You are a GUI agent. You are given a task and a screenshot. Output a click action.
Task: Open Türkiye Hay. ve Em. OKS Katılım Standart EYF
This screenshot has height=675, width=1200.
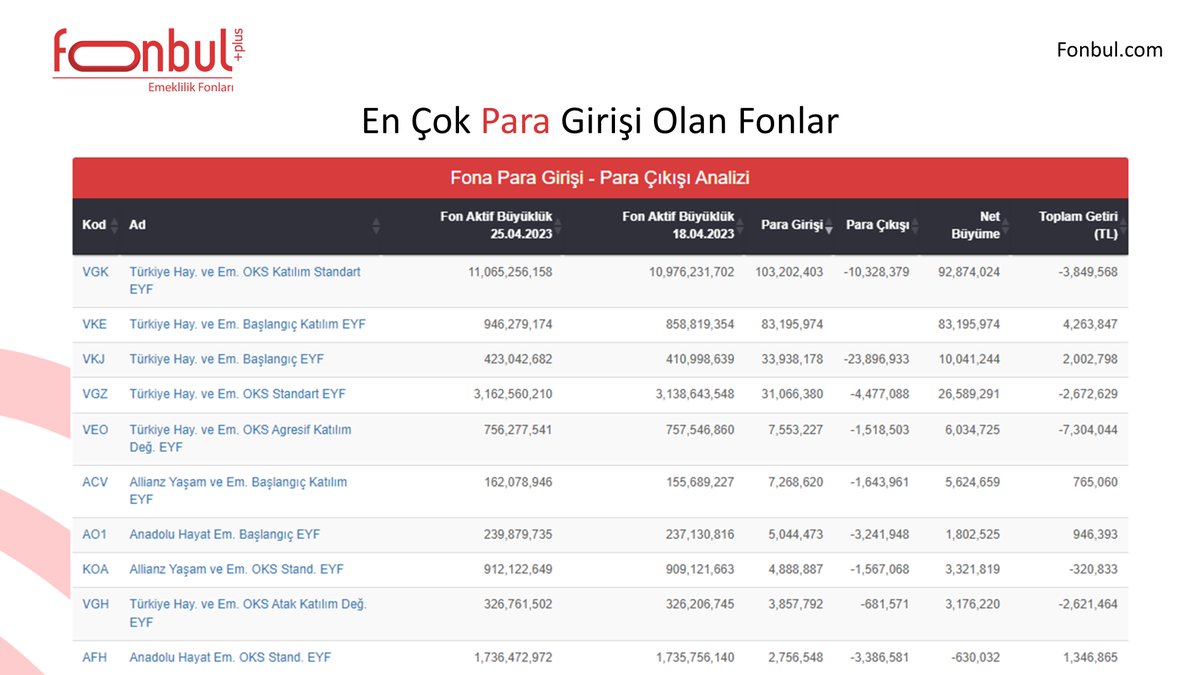coord(245,281)
